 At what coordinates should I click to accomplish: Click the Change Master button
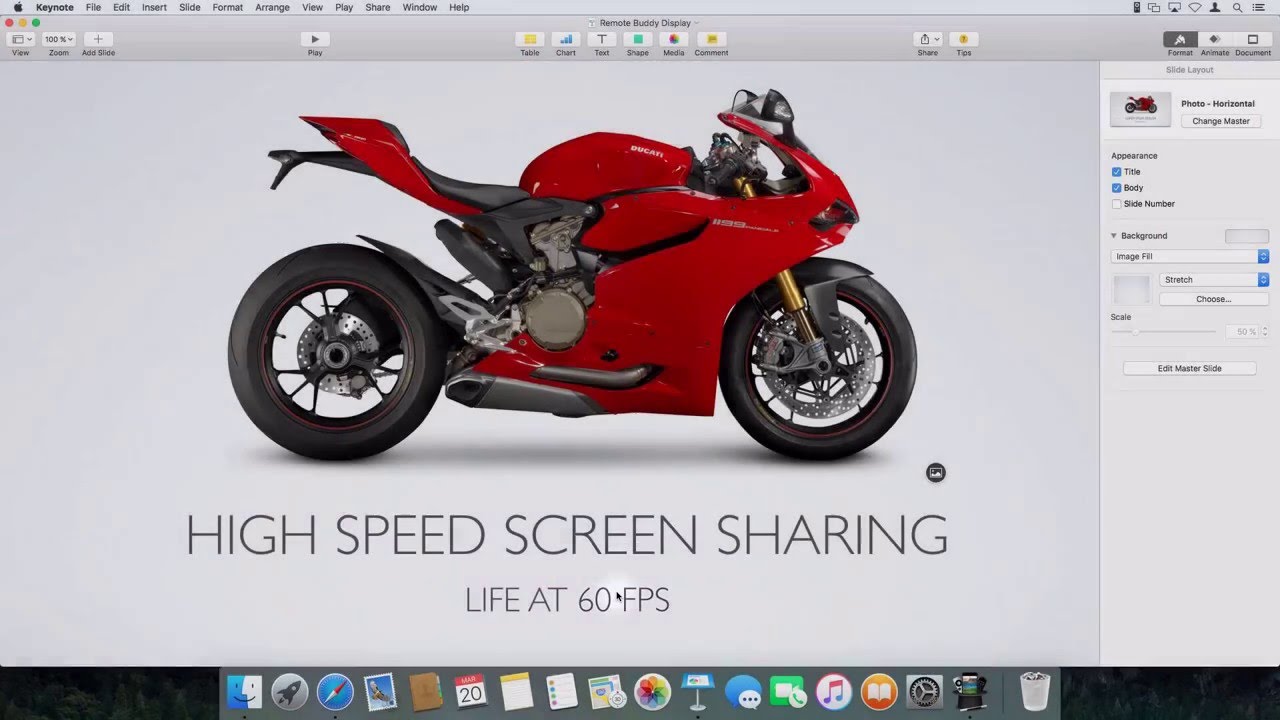click(x=1221, y=121)
